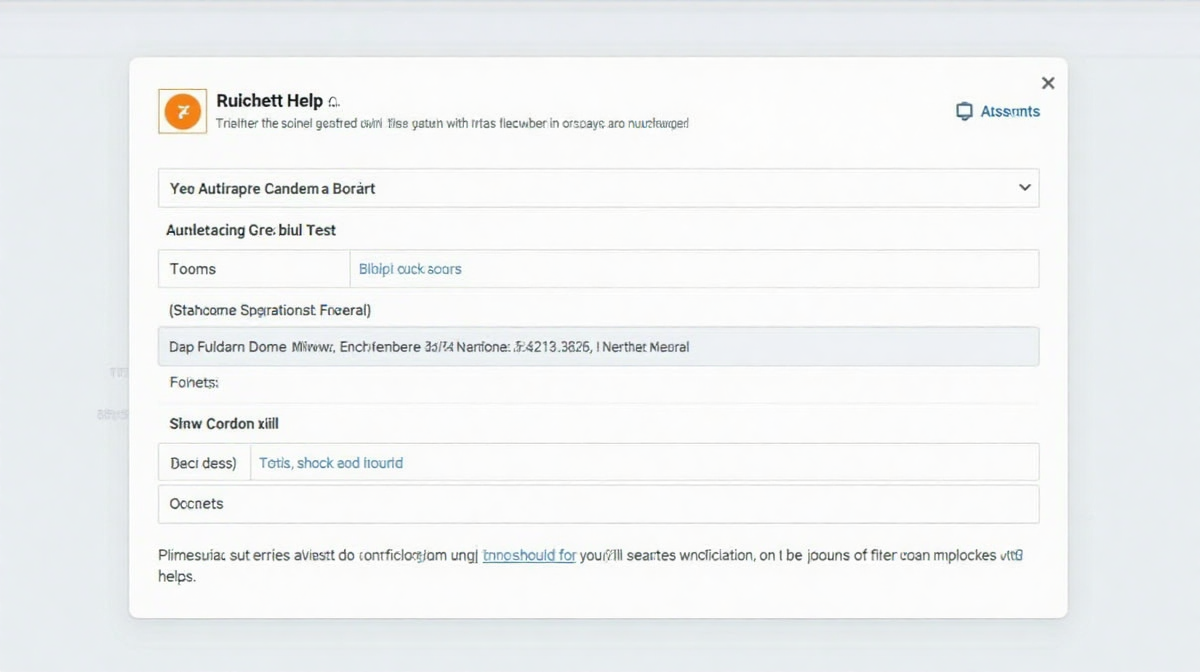Click the Slnw Cordon xiill heading
Screen dimensions: 1200x672
(x=224, y=424)
